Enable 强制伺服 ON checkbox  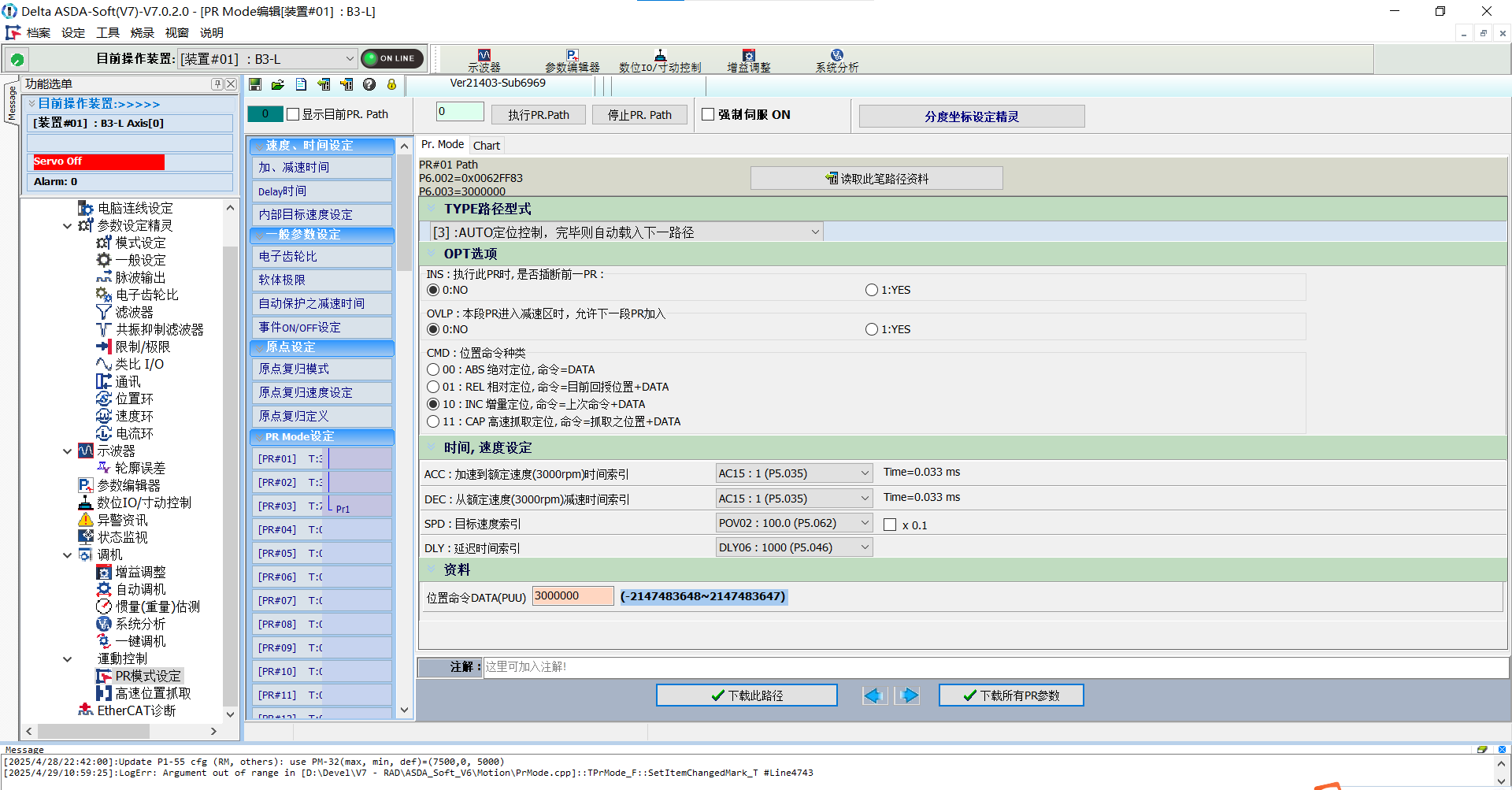(707, 113)
